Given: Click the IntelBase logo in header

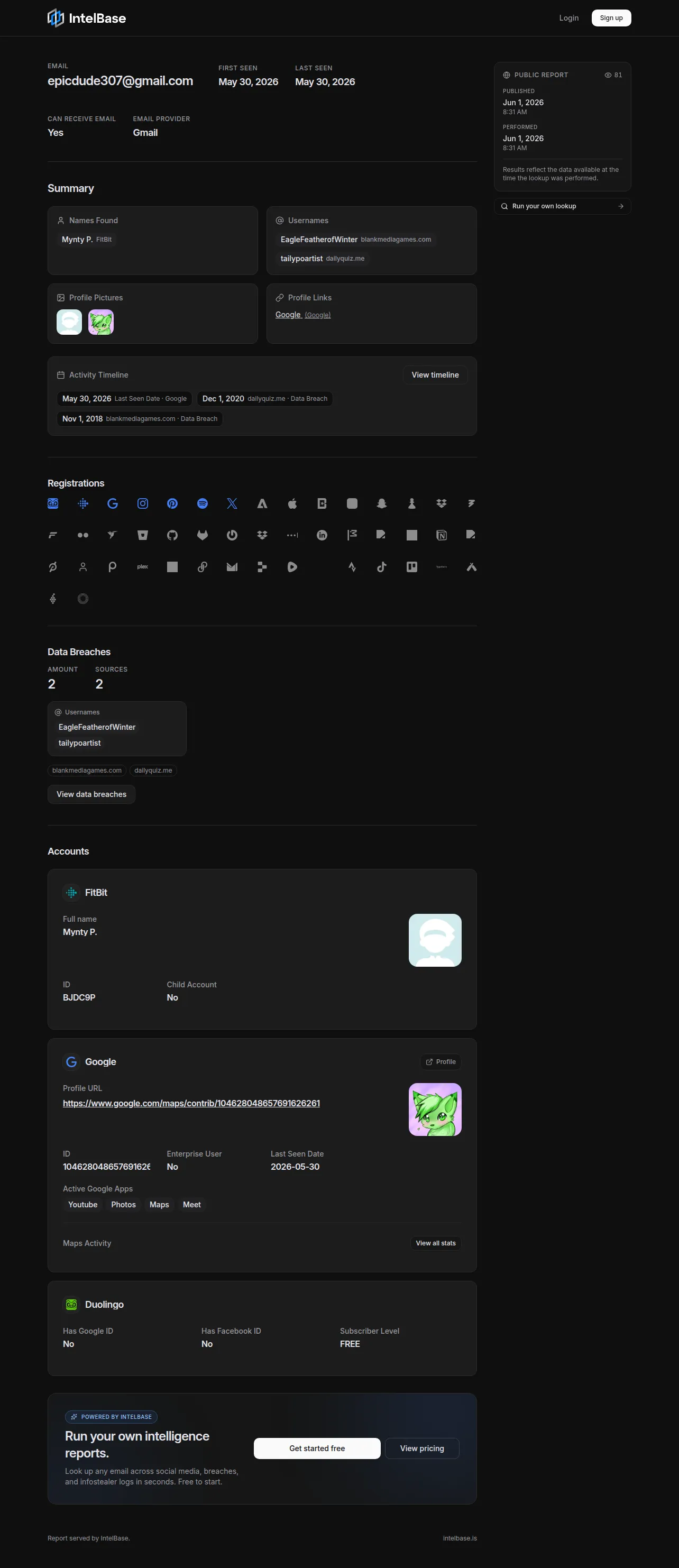Looking at the screenshot, I should (x=87, y=19).
